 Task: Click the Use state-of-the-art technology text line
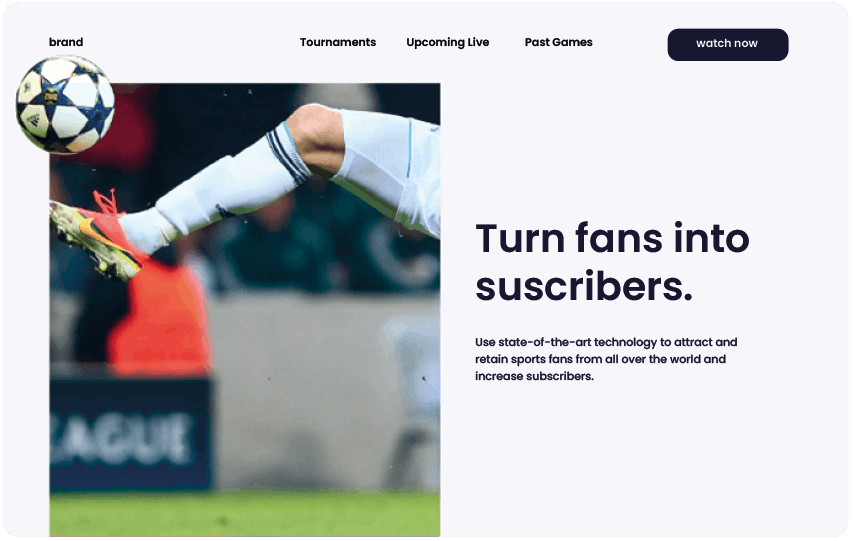(x=606, y=342)
